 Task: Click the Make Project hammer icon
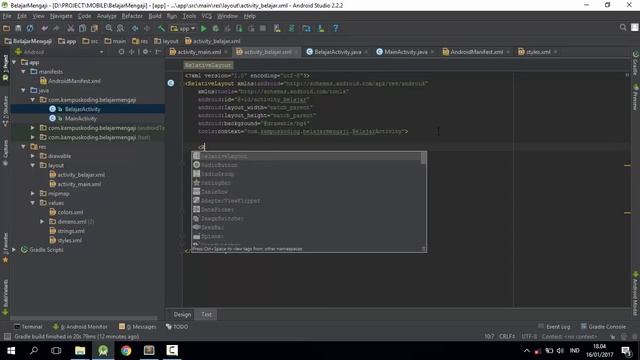click(161, 28)
